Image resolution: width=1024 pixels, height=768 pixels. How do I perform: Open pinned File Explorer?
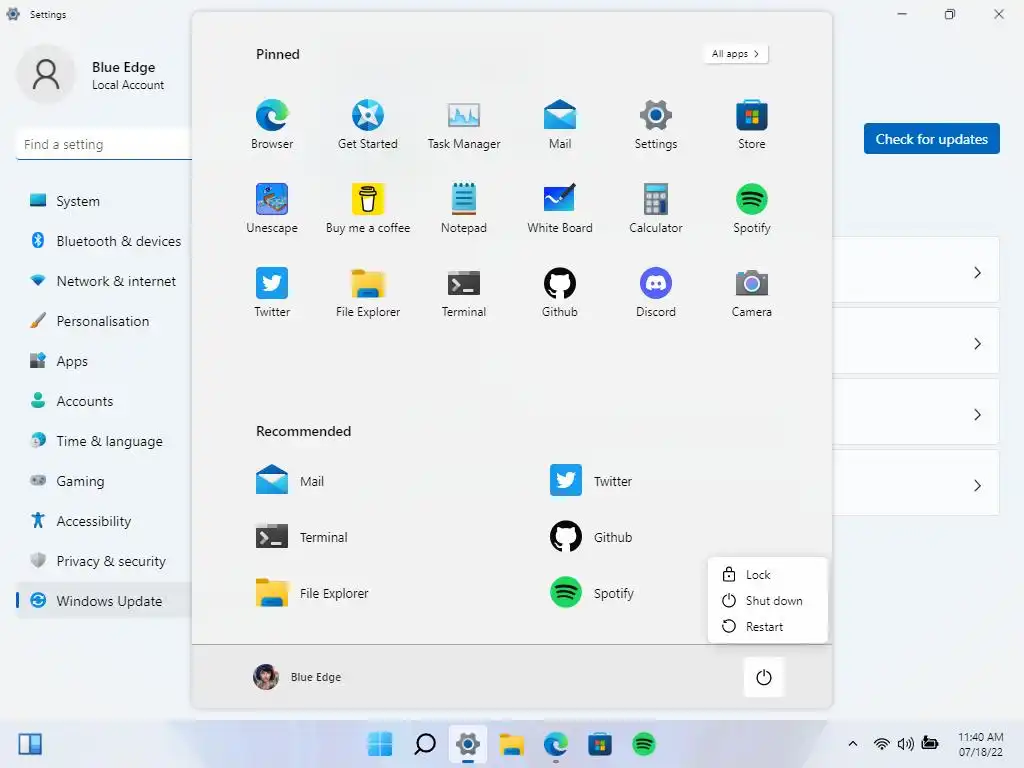(x=368, y=292)
